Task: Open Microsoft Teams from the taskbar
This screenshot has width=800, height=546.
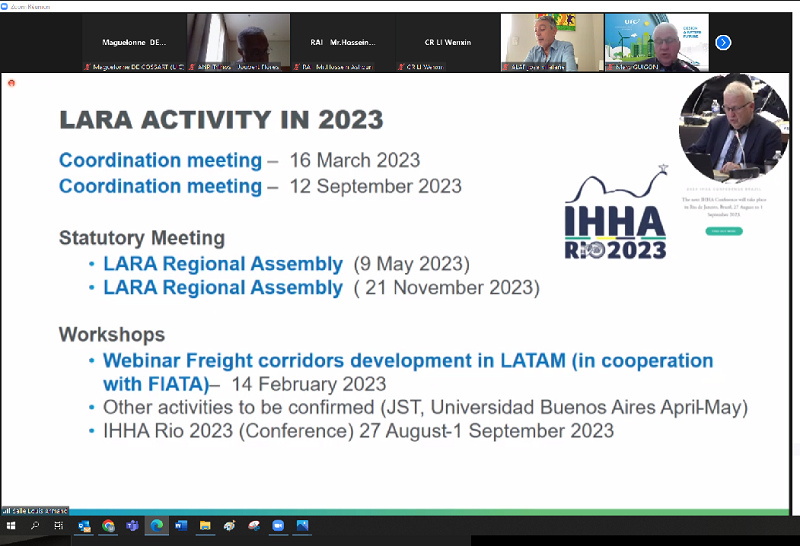Action: pyautogui.click(x=132, y=526)
